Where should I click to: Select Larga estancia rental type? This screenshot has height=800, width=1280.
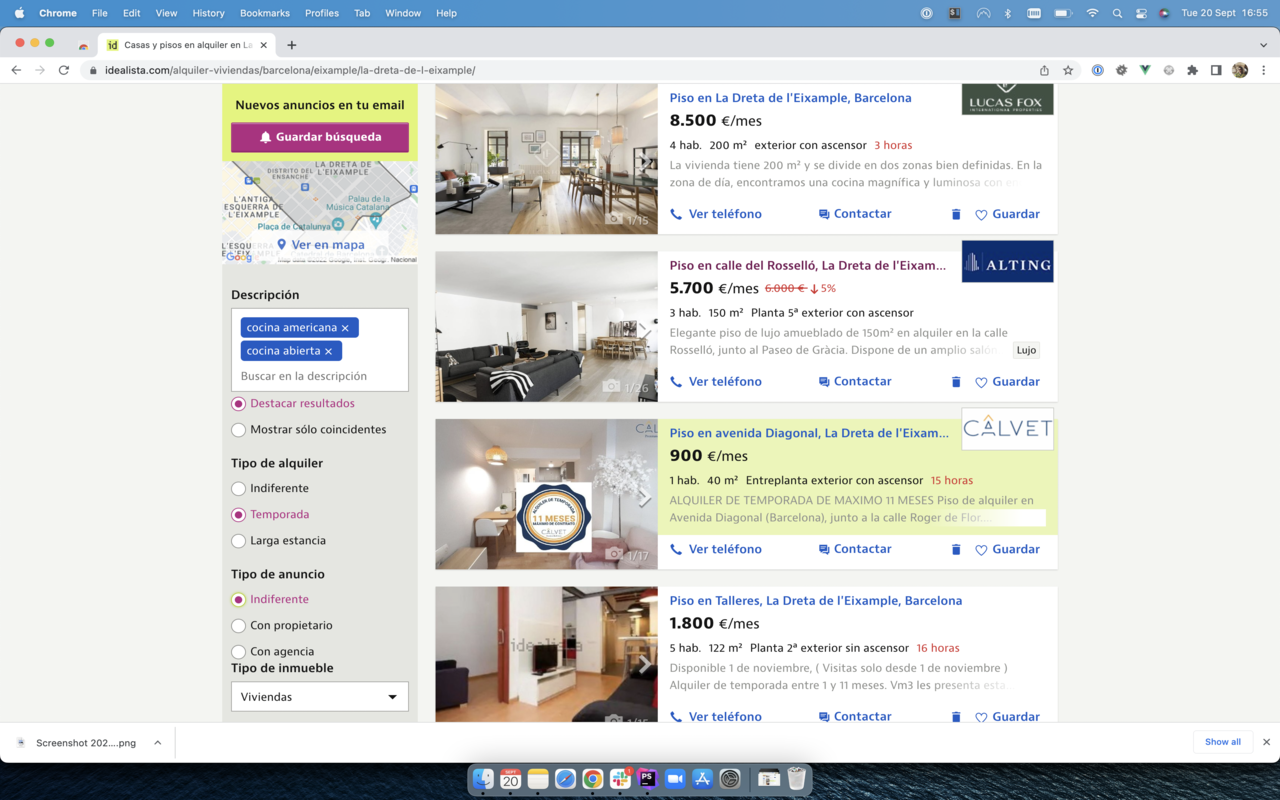click(x=238, y=541)
